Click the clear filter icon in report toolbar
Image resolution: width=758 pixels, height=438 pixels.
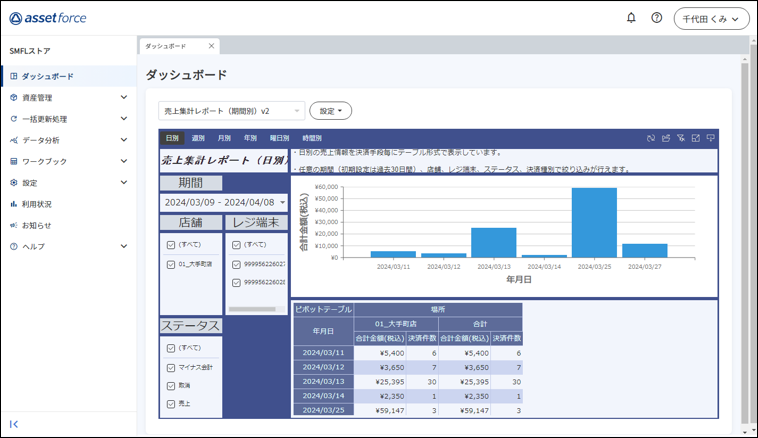coord(681,138)
